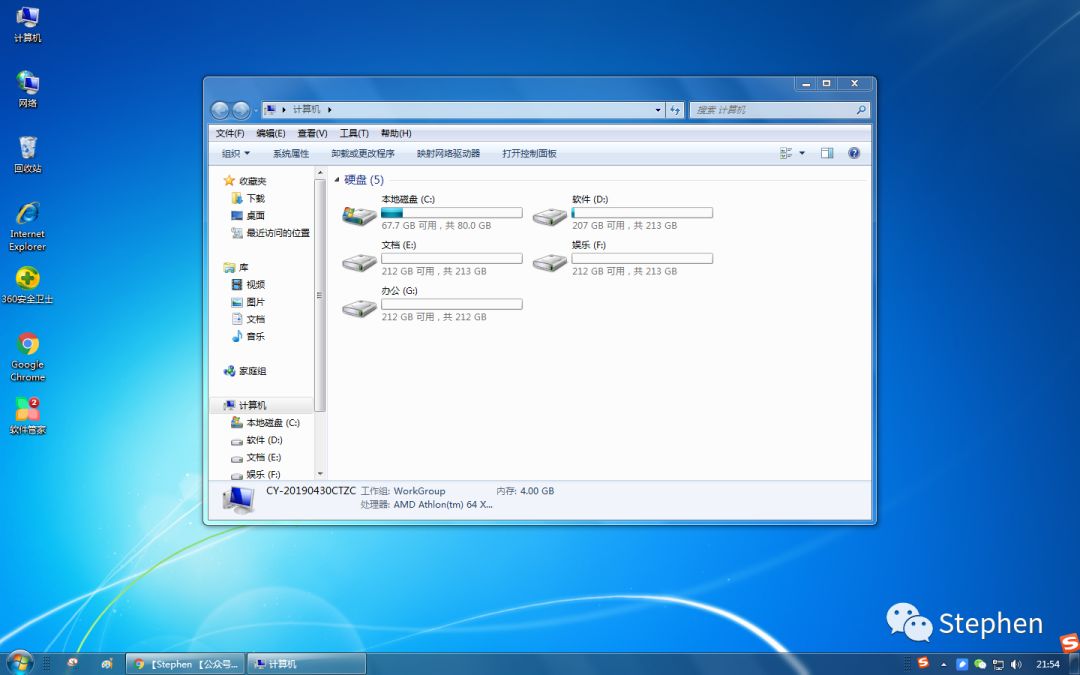This screenshot has height=675, width=1080.
Task: Open the 回收站 recycle bin icon
Action: [28, 154]
